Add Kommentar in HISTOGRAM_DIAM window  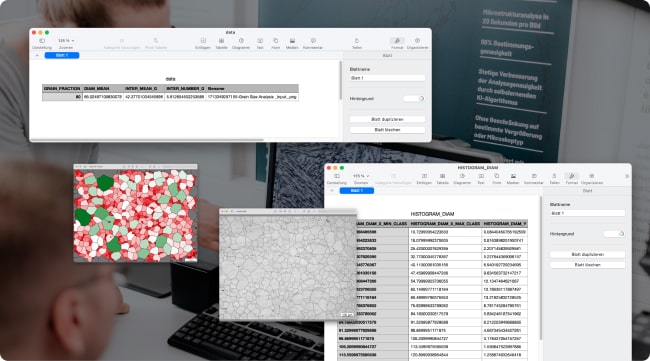(x=534, y=179)
